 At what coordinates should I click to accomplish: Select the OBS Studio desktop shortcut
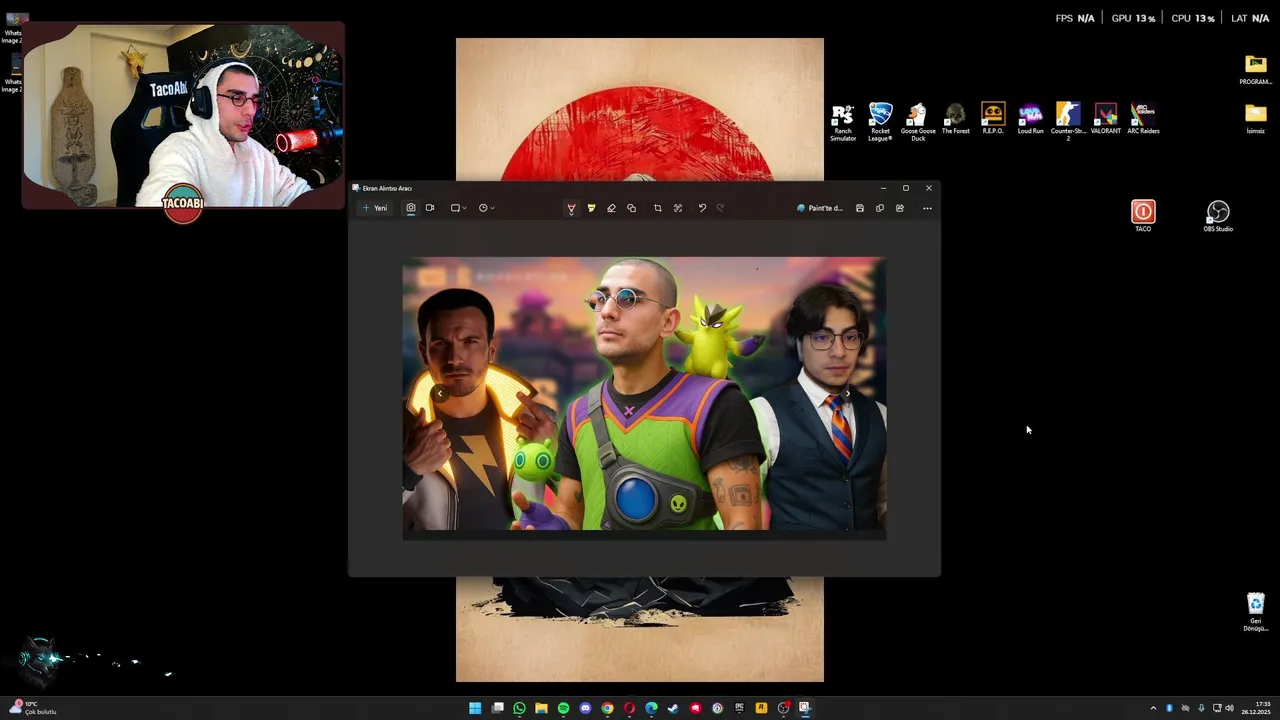point(1218,216)
